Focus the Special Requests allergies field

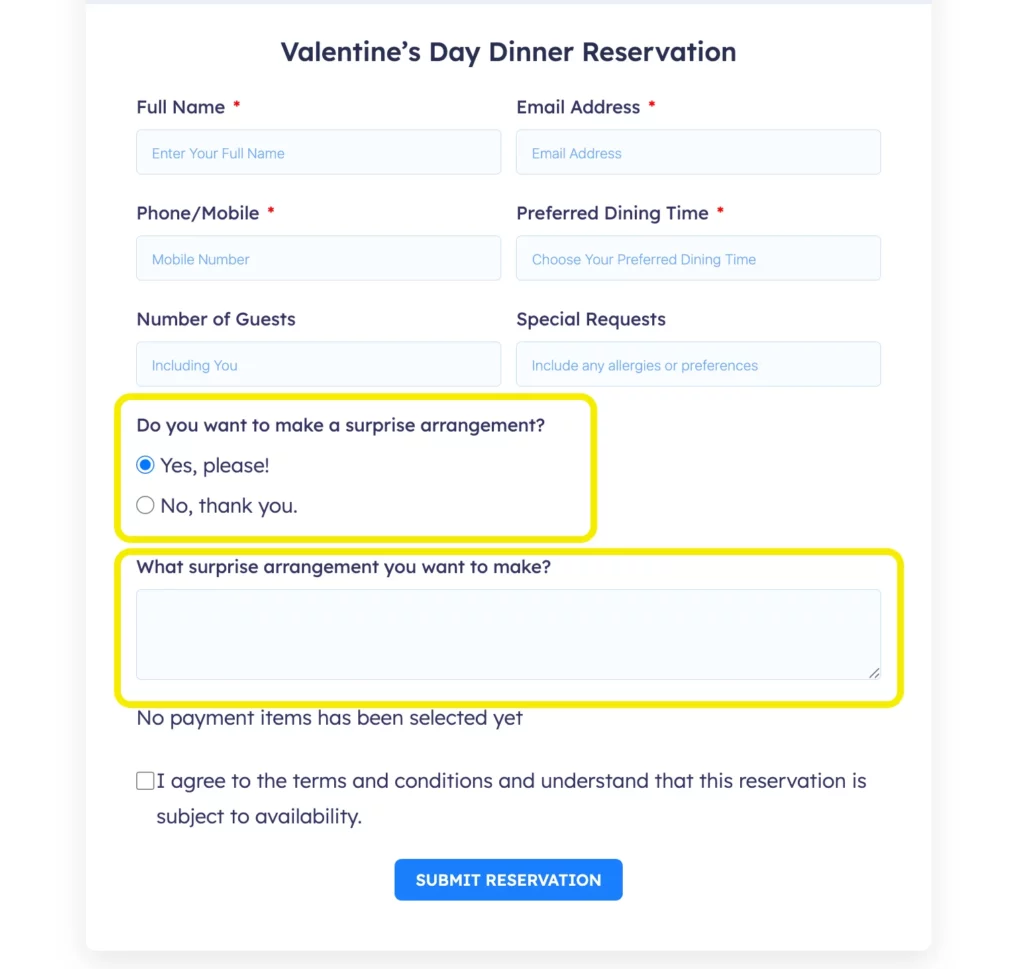point(698,364)
